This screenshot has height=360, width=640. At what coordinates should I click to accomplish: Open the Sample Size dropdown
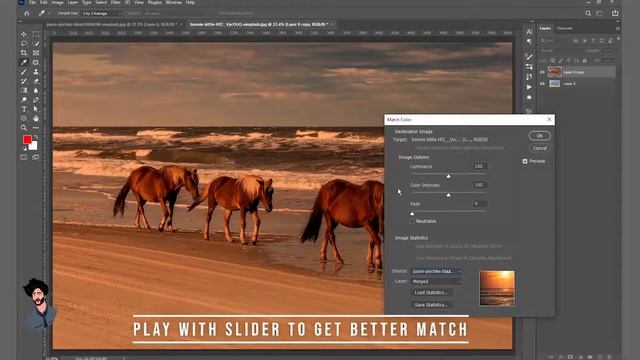[102, 13]
